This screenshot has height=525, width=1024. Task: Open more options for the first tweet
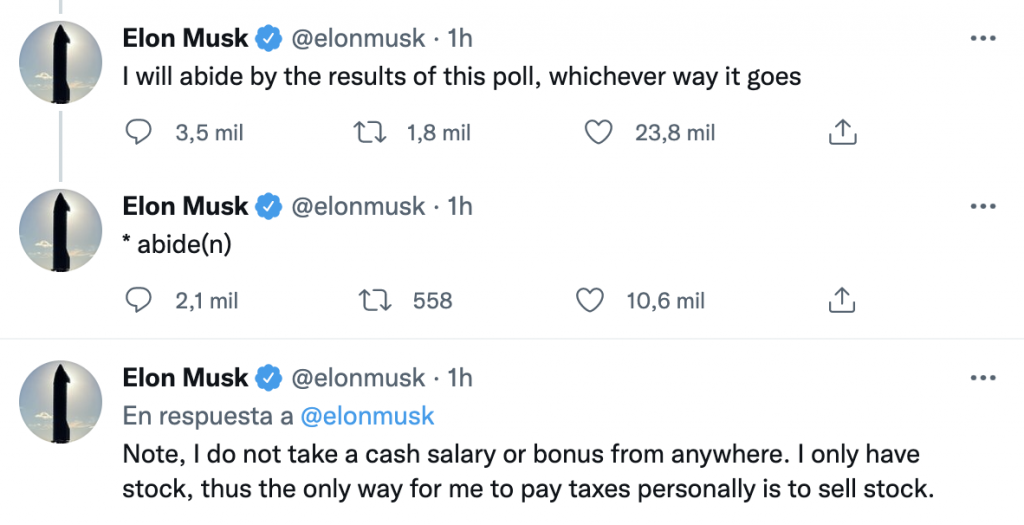point(983,38)
